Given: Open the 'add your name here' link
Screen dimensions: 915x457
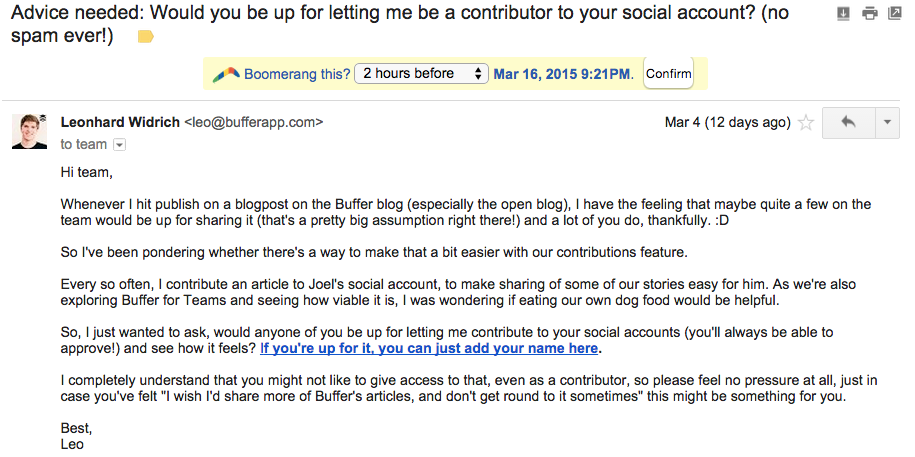Looking at the screenshot, I should 429,349.
